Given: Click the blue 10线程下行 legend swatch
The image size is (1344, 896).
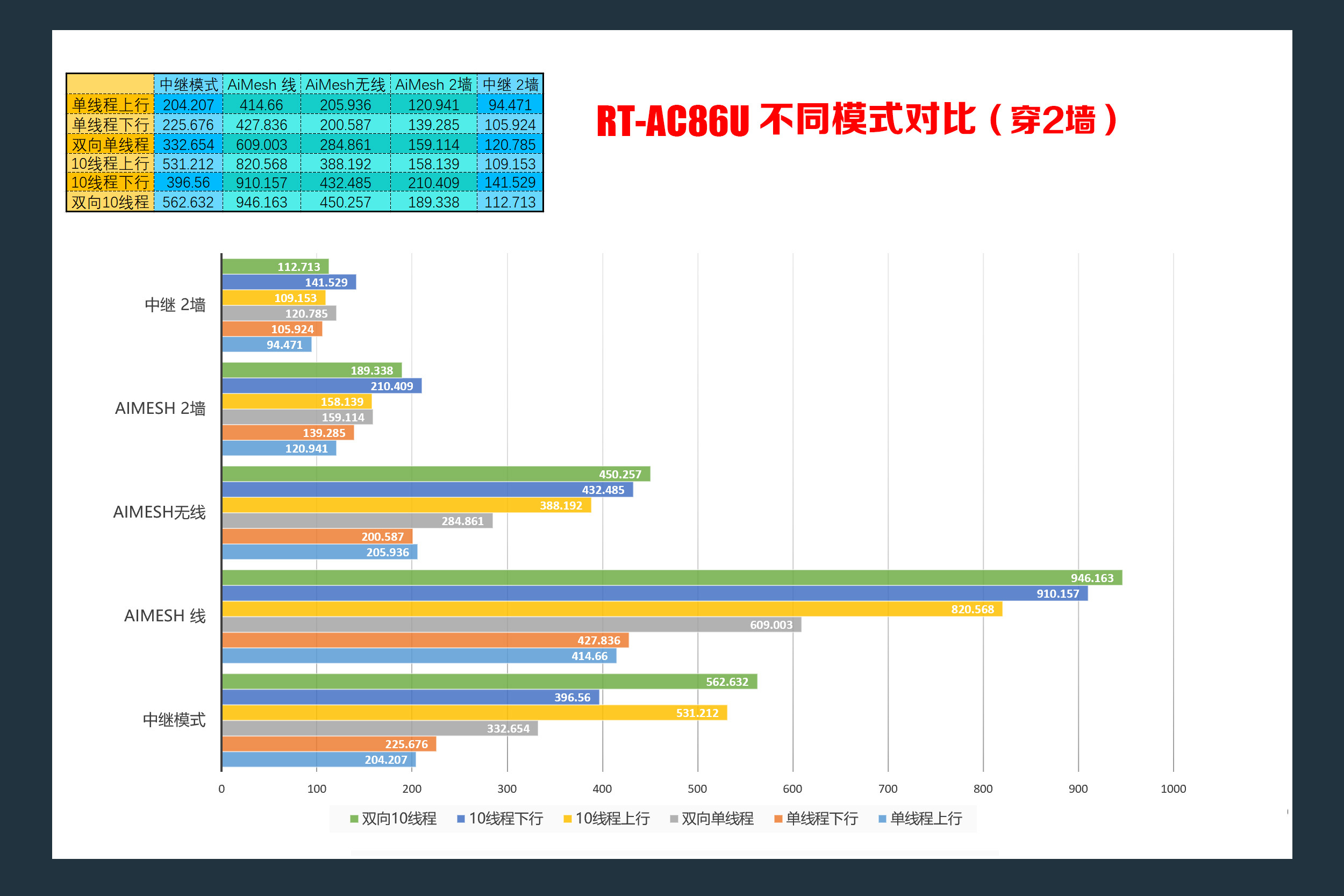Looking at the screenshot, I should 461,819.
